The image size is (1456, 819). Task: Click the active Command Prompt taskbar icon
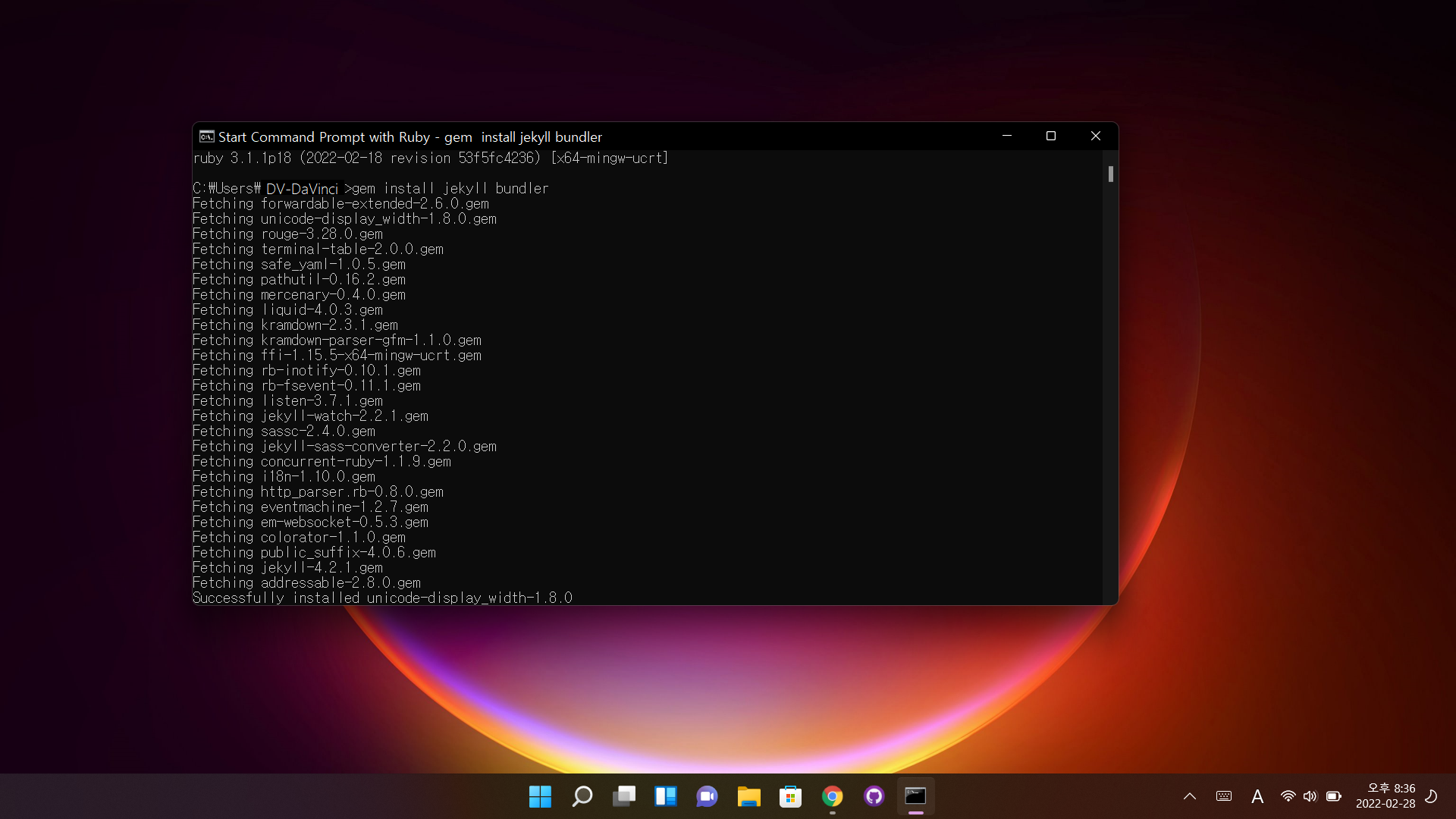pos(915,796)
